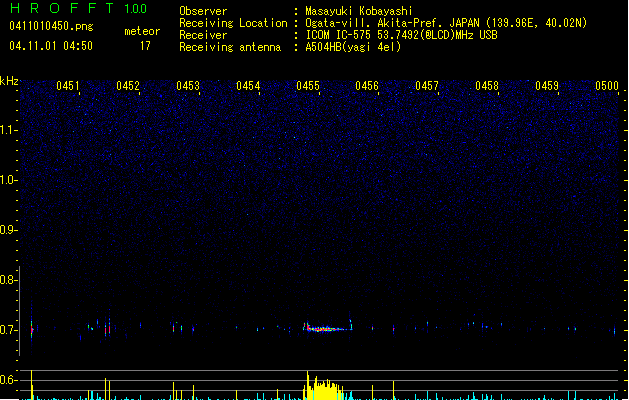Select the 0.7 frequency axis label
The width and height of the screenshot is (629, 400).
9,330
